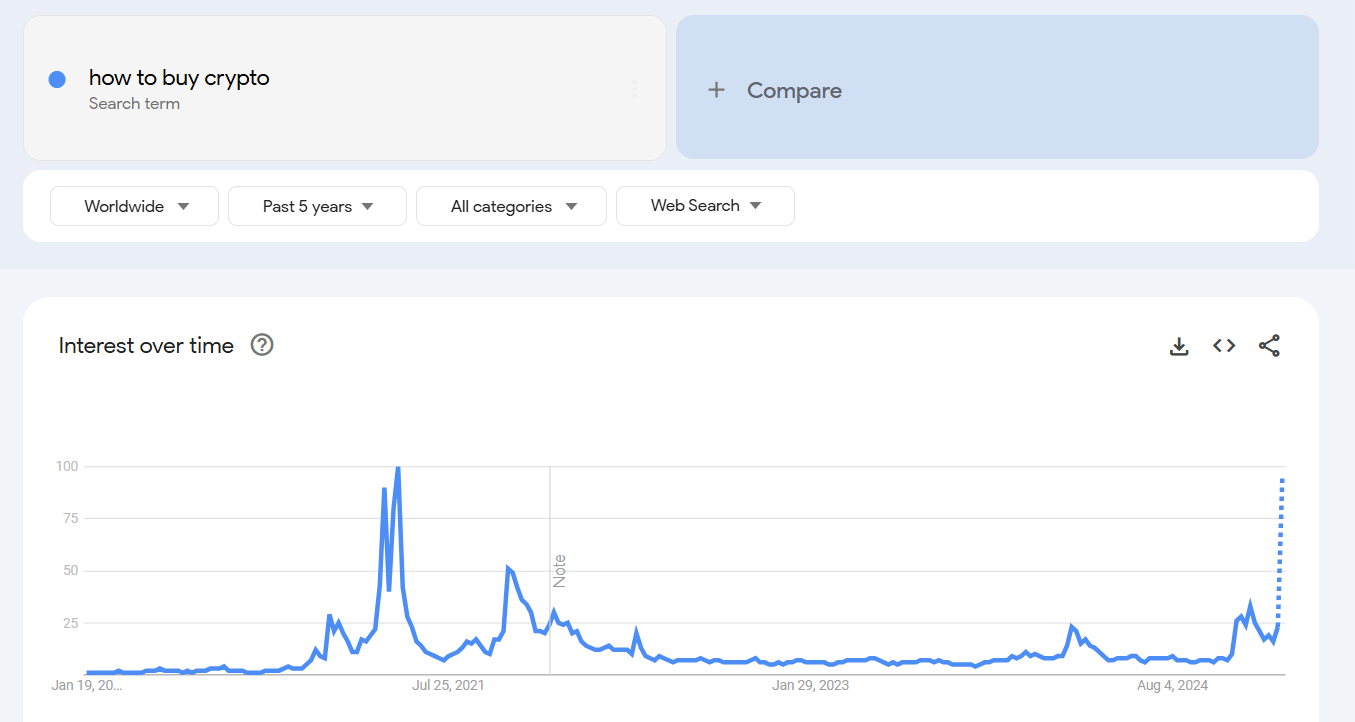Open the Web Search type dropdown

(x=705, y=206)
